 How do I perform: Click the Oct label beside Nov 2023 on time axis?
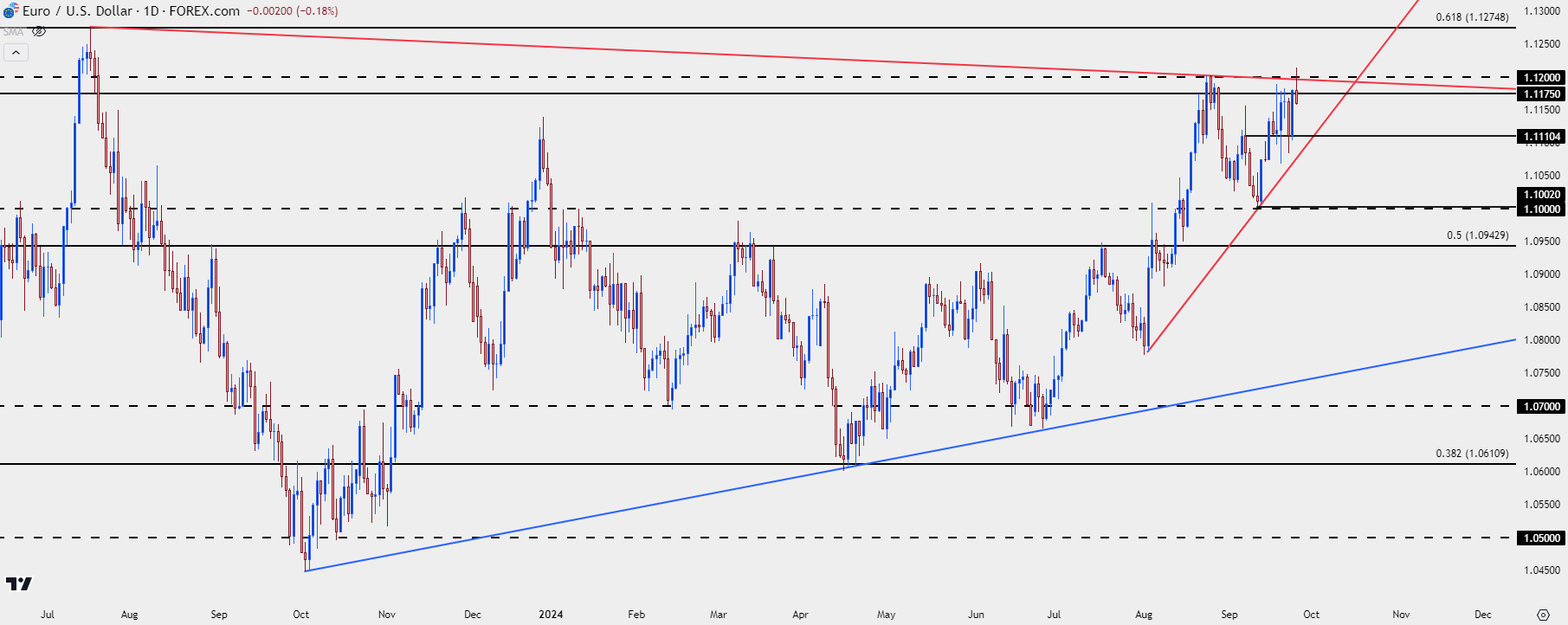click(x=300, y=615)
